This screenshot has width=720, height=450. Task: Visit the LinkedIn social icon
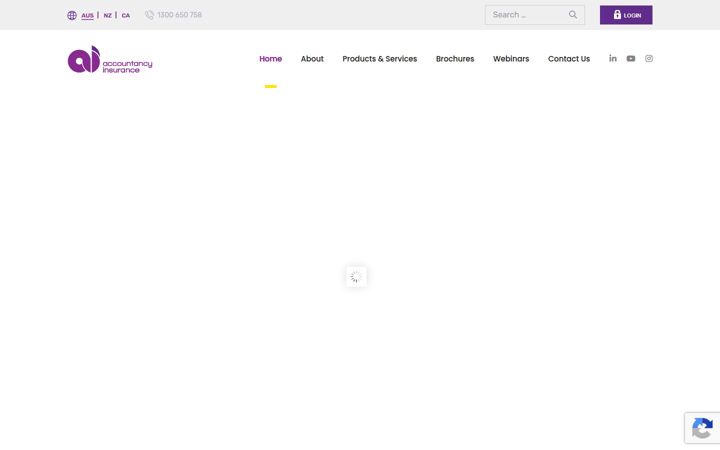pos(613,58)
